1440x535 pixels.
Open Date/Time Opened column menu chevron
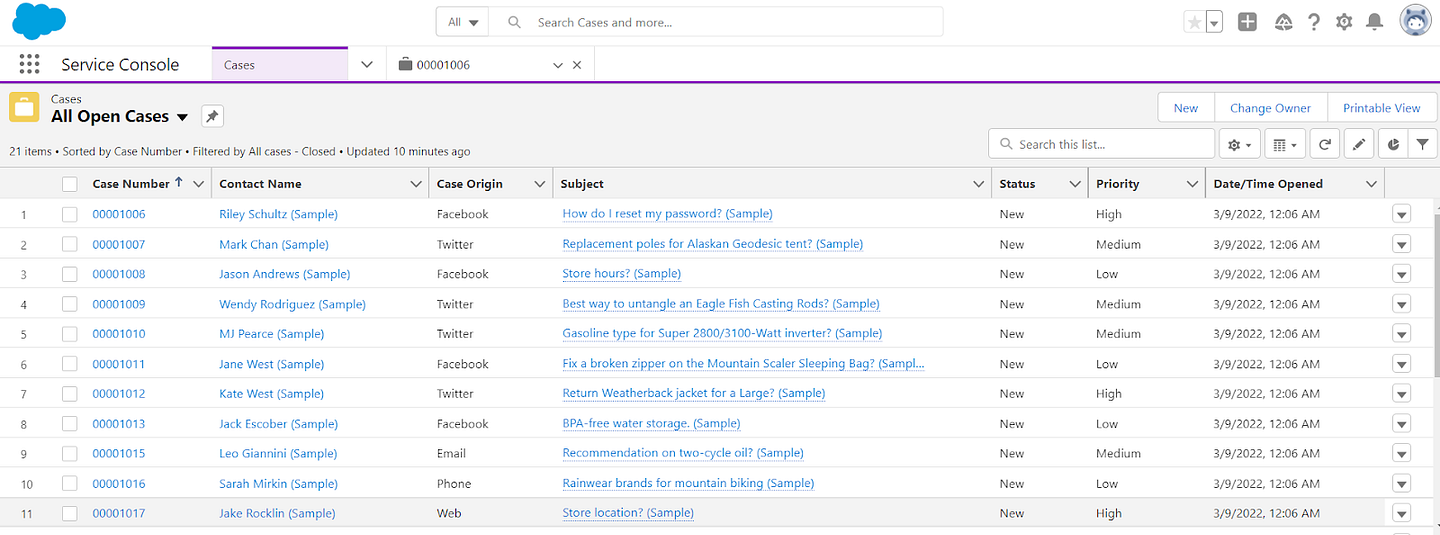[1372, 184]
